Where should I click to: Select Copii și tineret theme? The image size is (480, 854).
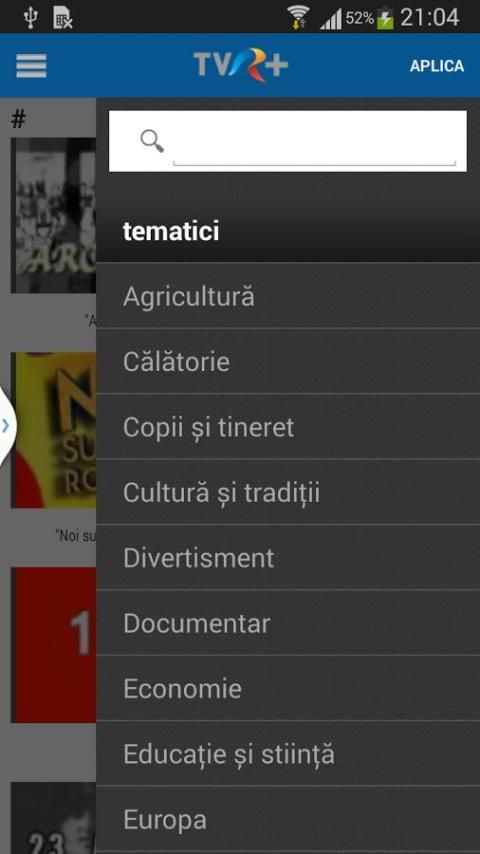288,426
